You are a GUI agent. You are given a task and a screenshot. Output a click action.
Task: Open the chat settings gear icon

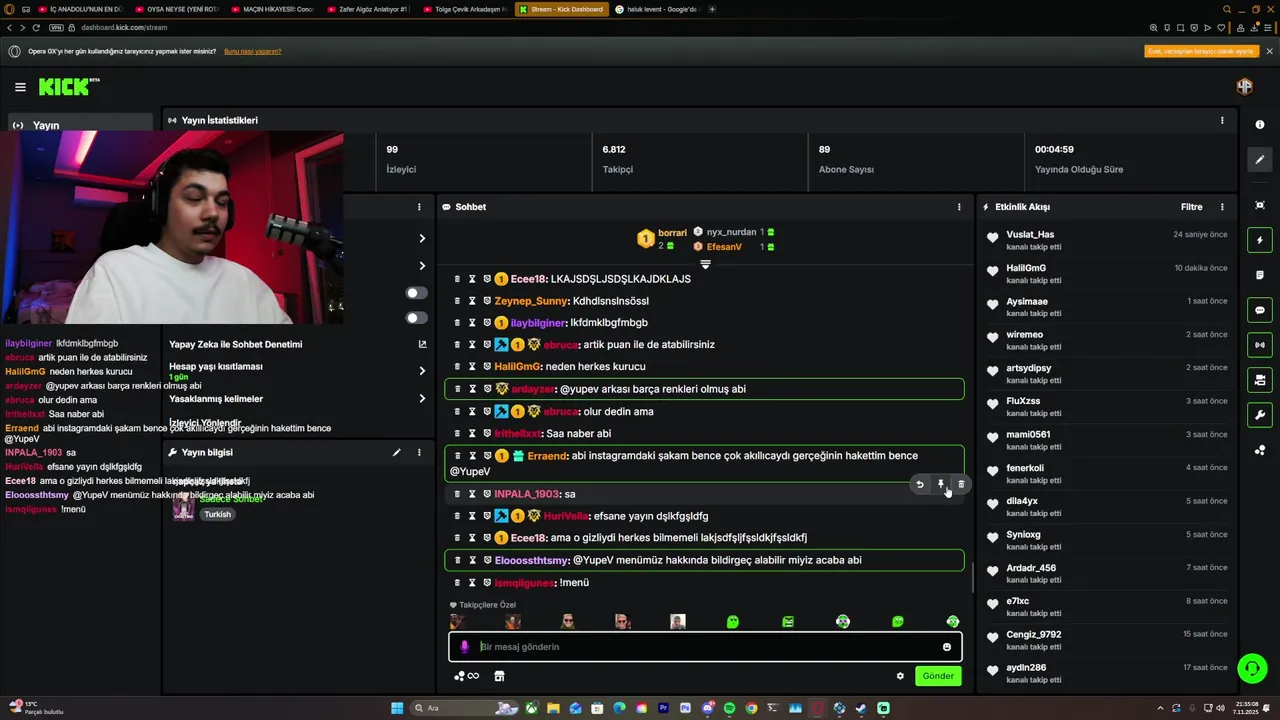(x=900, y=676)
